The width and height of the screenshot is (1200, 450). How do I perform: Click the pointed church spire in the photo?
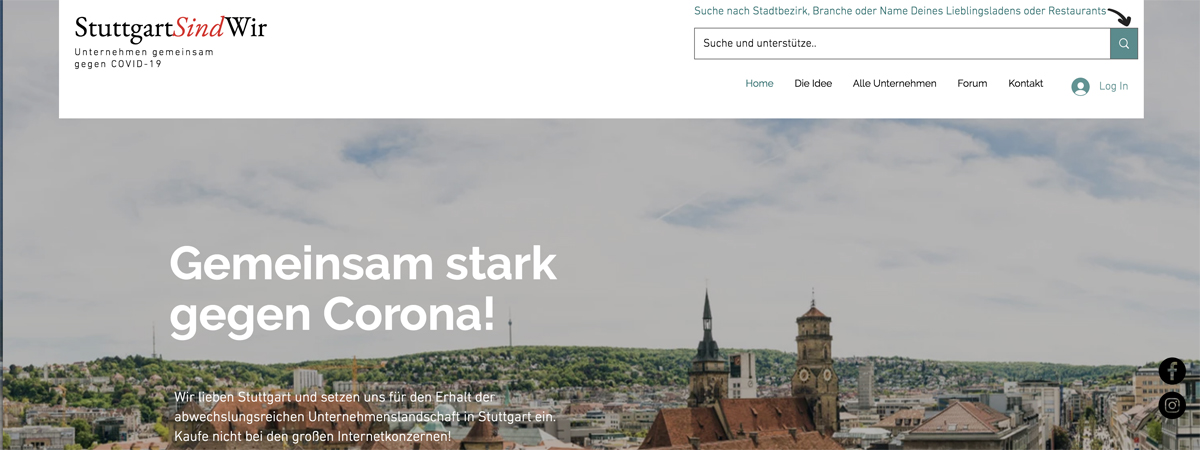coord(707,325)
